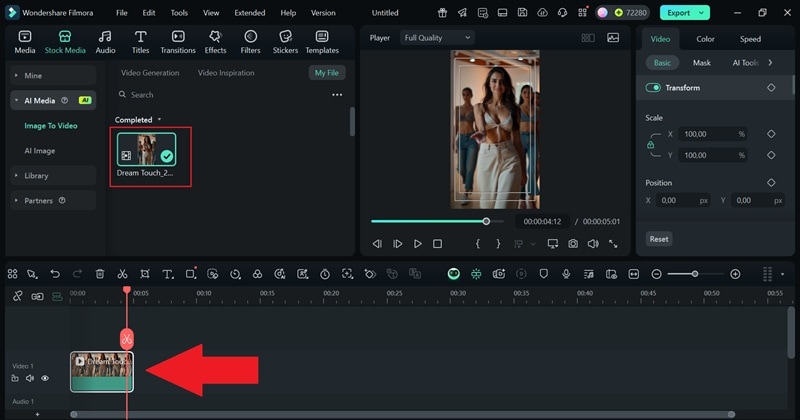Enter fullscreen preview
The image size is (800, 420).
[613, 244]
